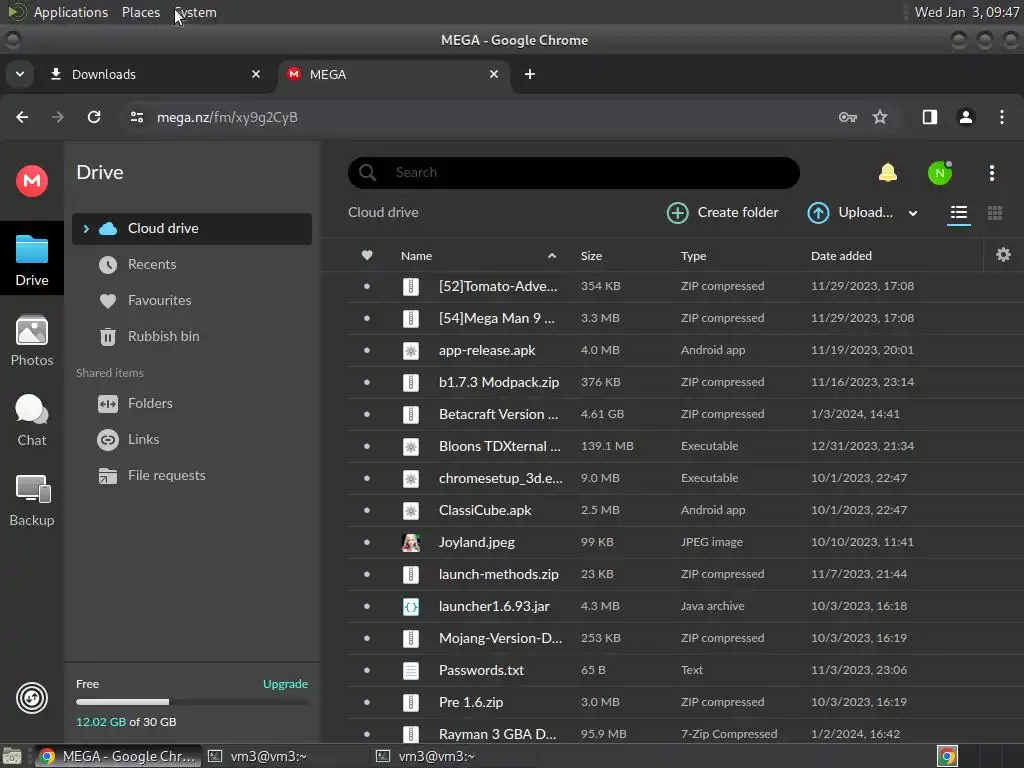Viewport: 1024px width, 768px height.
Task: Toggle favourite dot for ClassiCube.apk
Action: (x=367, y=510)
